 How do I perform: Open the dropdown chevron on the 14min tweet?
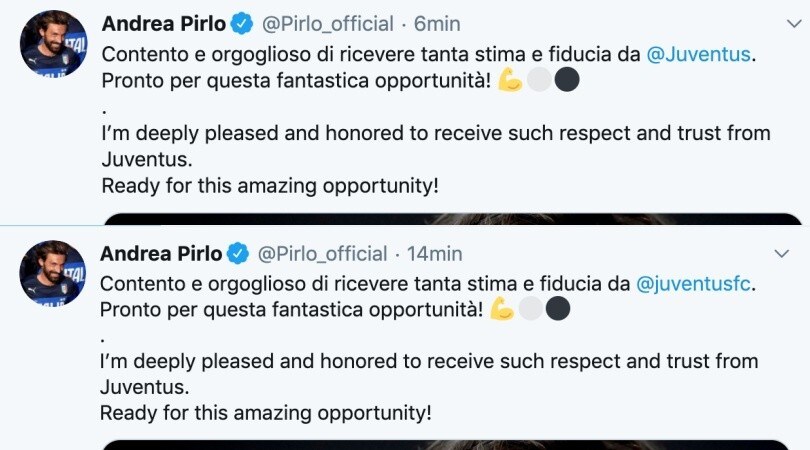coord(782,254)
